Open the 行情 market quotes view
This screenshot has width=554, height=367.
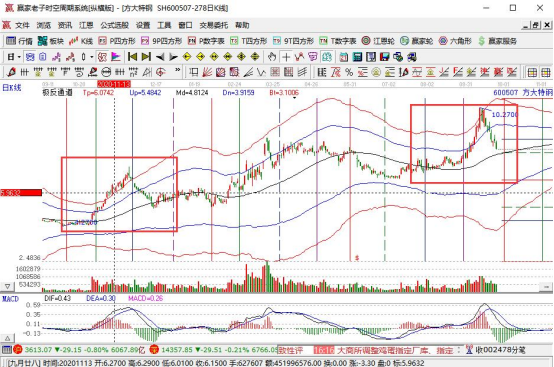coord(19,41)
